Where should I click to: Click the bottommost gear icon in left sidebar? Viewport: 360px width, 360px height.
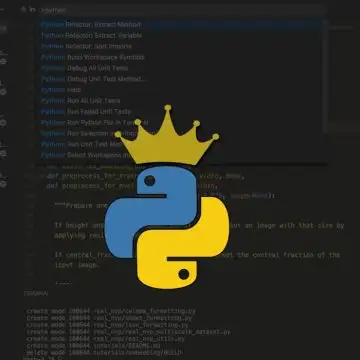[x=3, y=184]
